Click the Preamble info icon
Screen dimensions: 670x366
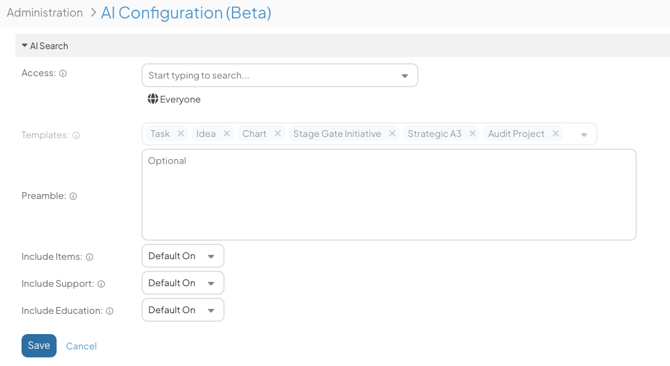[x=73, y=196]
